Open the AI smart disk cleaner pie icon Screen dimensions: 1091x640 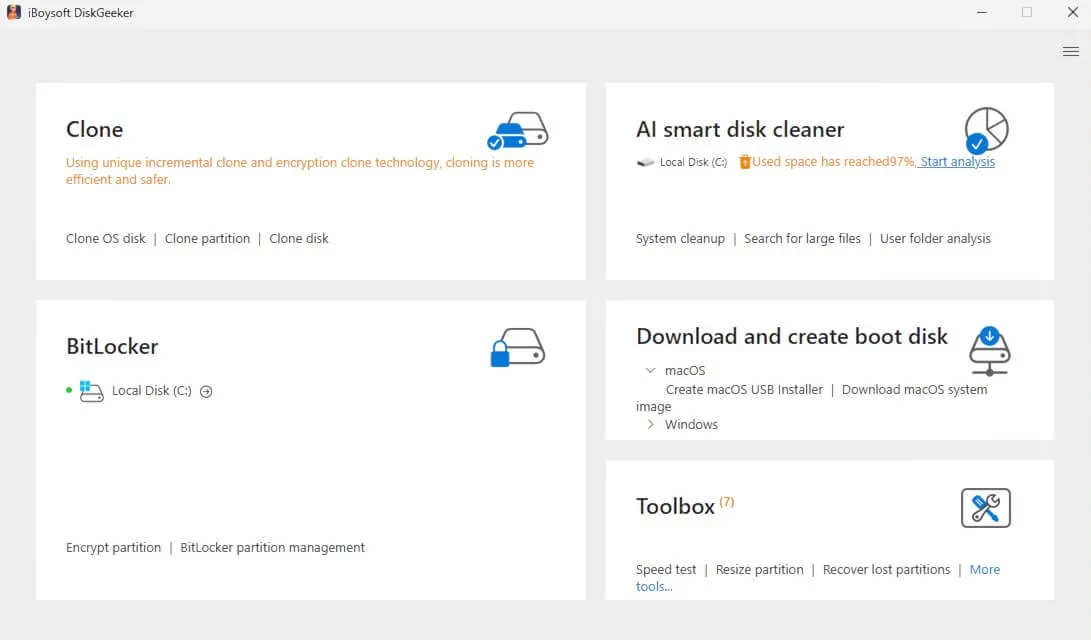click(989, 130)
